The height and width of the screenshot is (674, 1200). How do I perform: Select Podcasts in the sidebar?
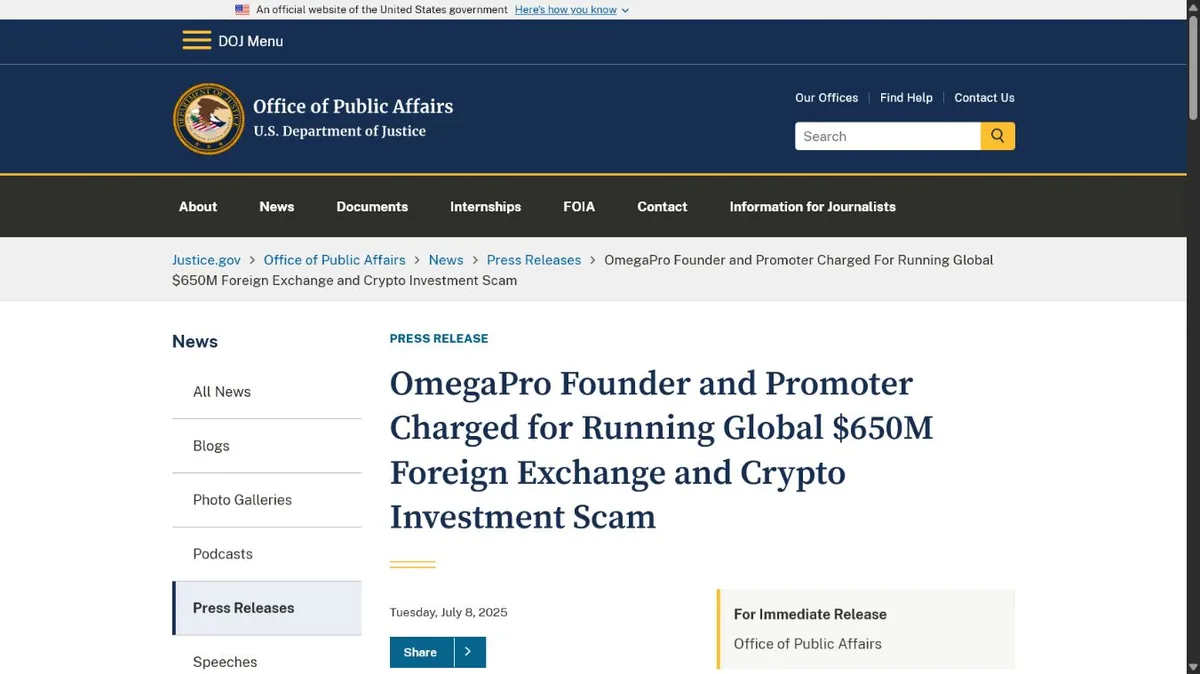point(267,554)
